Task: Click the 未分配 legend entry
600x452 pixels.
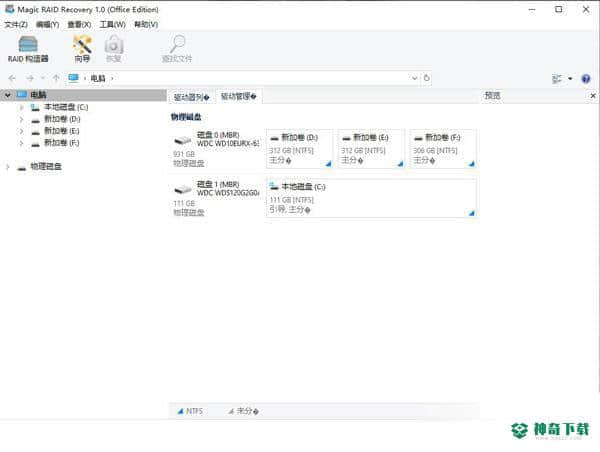Action: pyautogui.click(x=244, y=411)
